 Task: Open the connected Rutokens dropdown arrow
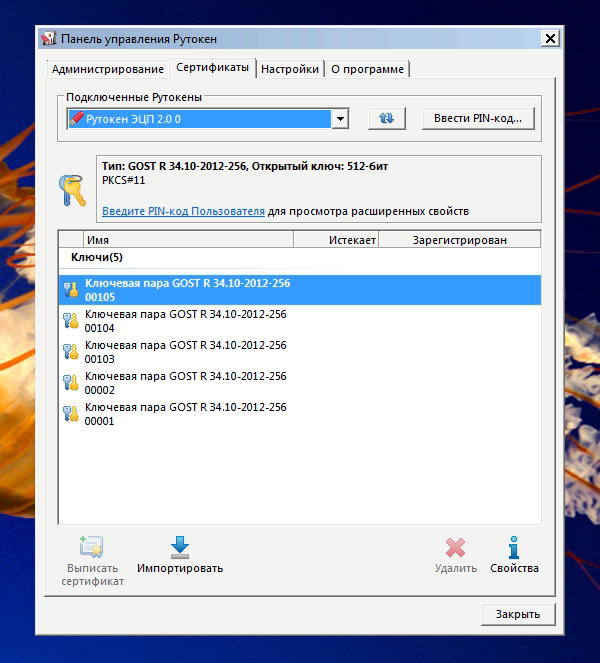[x=340, y=119]
